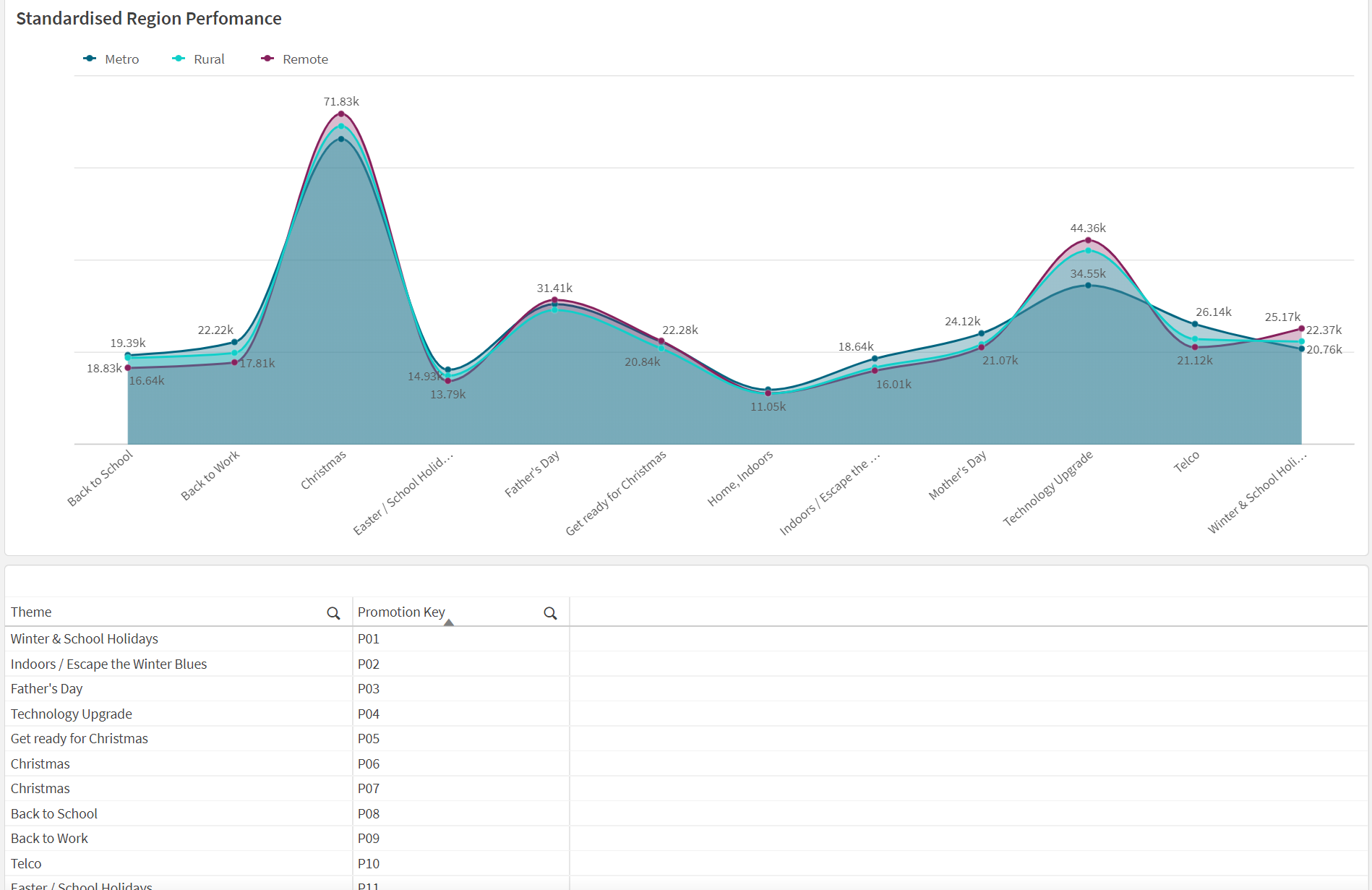Click the 22.28k data label
This screenshot has width=1372, height=890.
(x=680, y=330)
